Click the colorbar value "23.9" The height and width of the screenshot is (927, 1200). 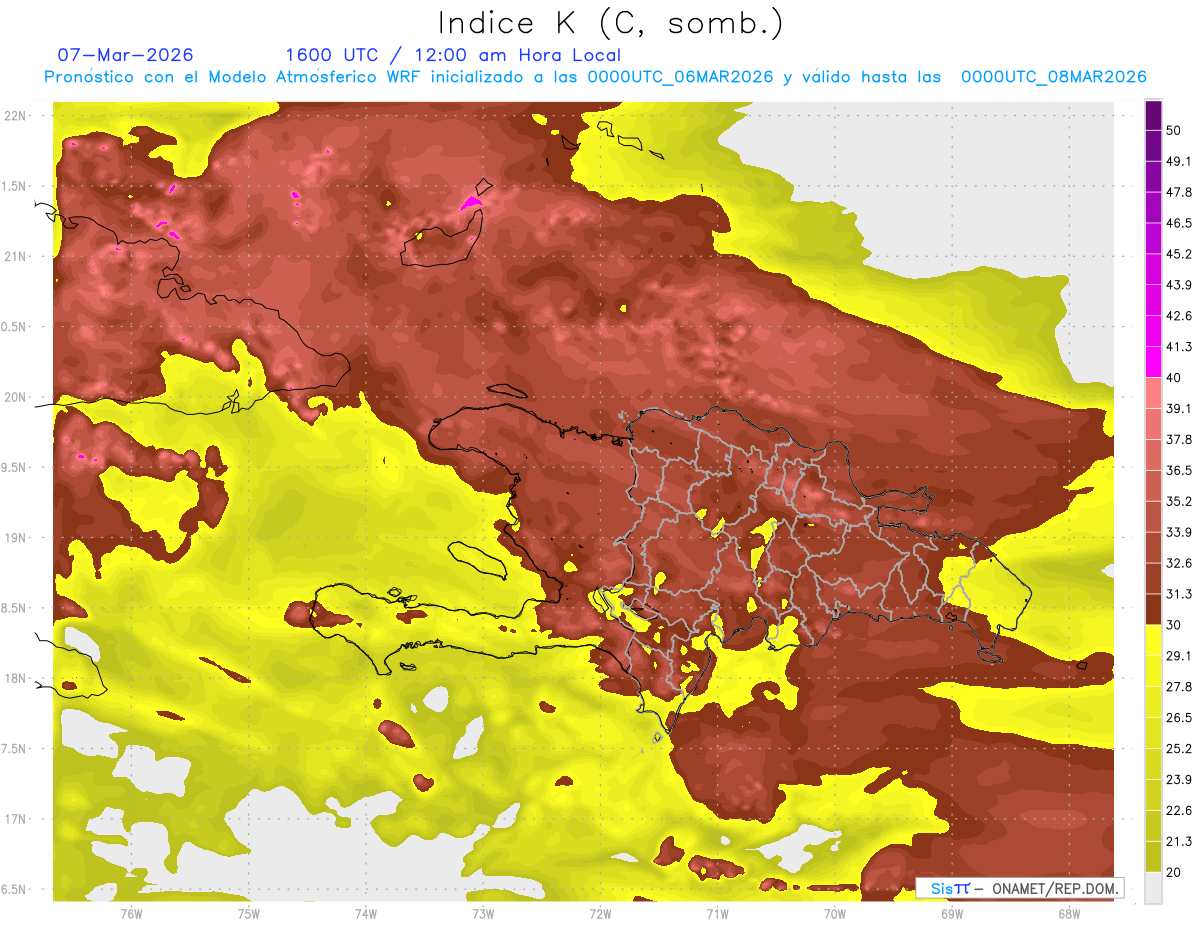pyautogui.click(x=1179, y=779)
